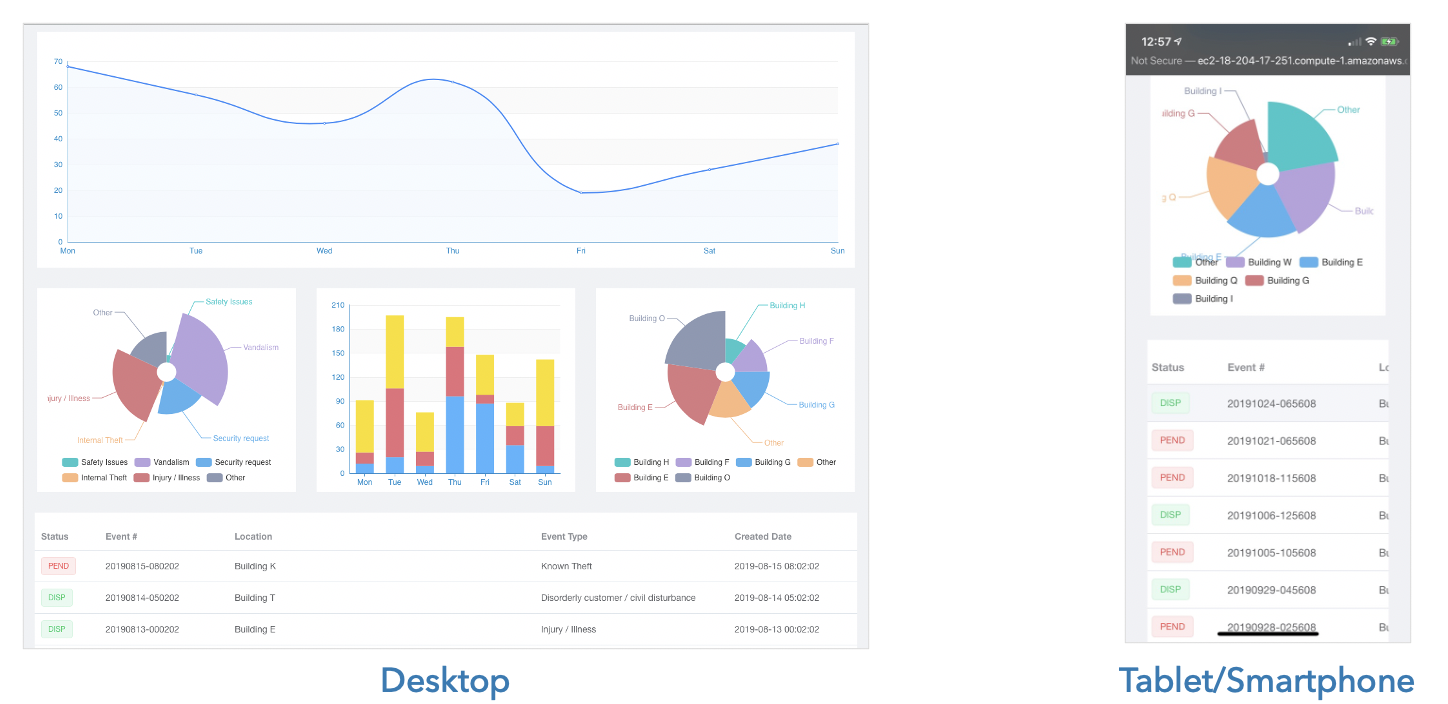Screen dimensions: 1448x704
Task: Sort by the Event Type column header
Action: coord(564,537)
